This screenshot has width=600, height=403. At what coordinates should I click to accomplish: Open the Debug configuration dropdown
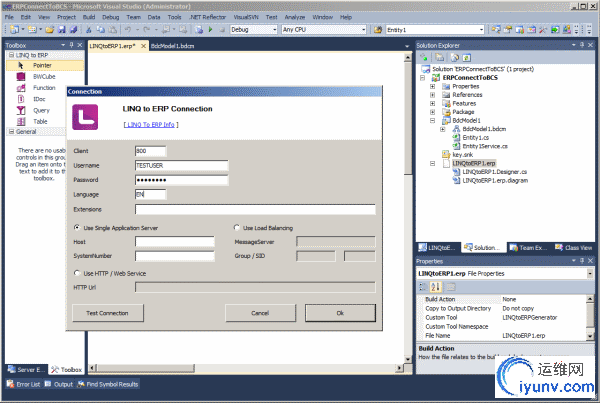[274, 29]
